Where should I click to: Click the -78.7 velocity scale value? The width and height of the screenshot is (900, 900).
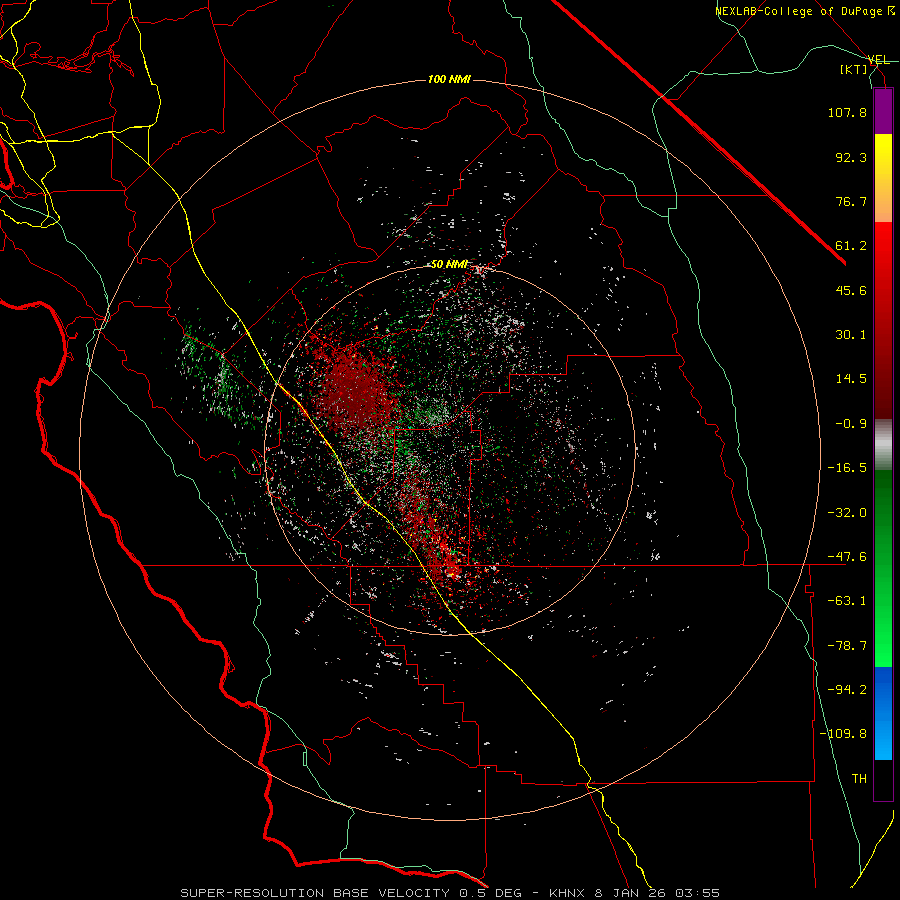(847, 646)
